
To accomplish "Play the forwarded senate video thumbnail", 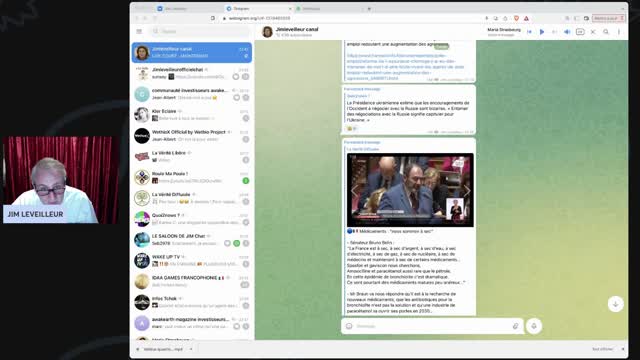I will coord(410,190).
